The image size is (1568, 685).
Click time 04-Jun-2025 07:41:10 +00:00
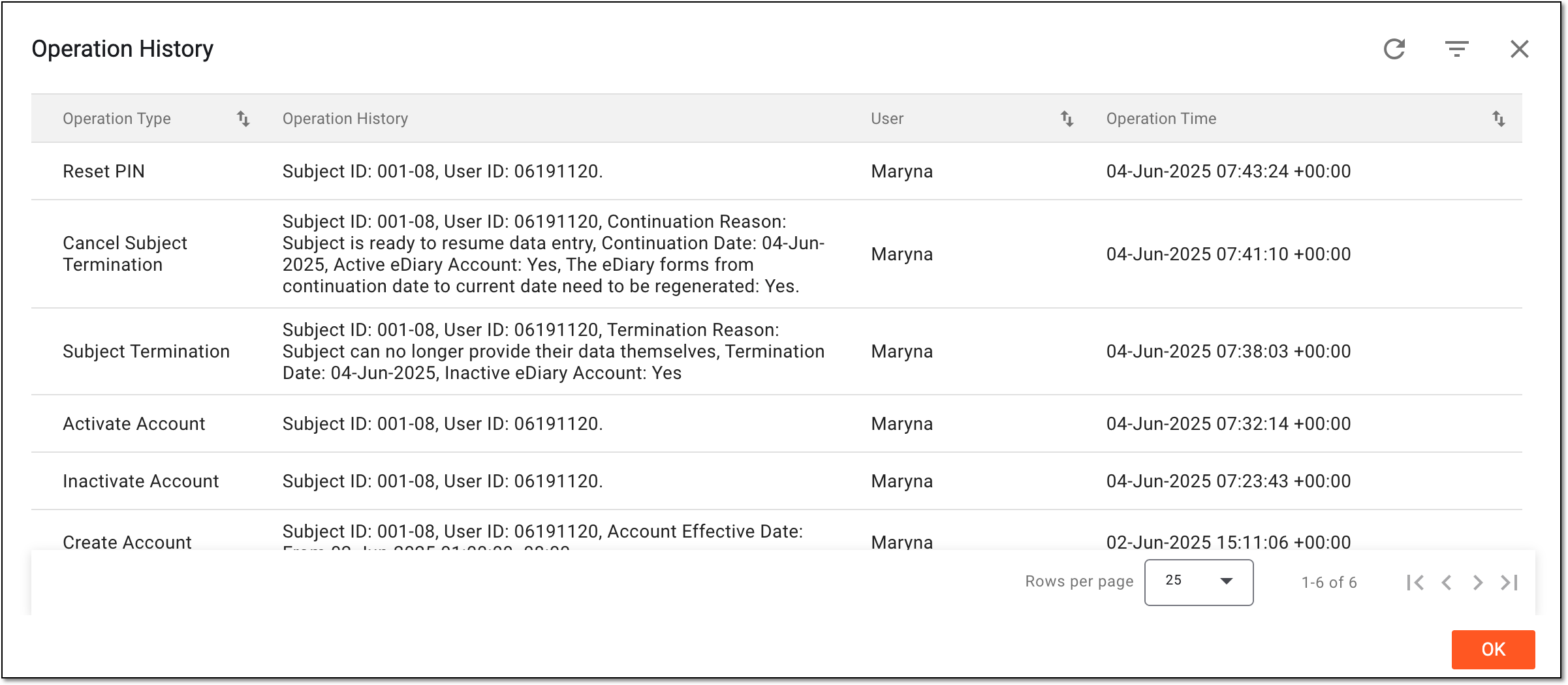point(1229,254)
